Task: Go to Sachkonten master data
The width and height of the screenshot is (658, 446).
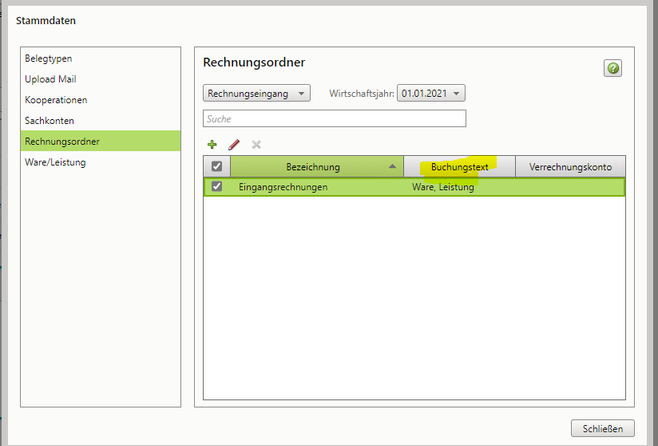Action: pyautogui.click(x=50, y=121)
